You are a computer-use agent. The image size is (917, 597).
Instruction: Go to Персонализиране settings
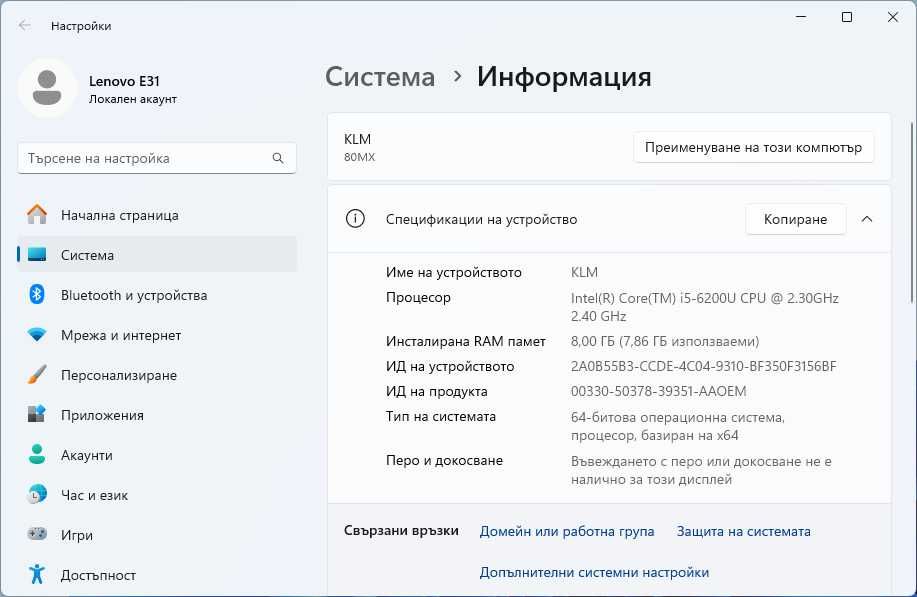(157, 375)
